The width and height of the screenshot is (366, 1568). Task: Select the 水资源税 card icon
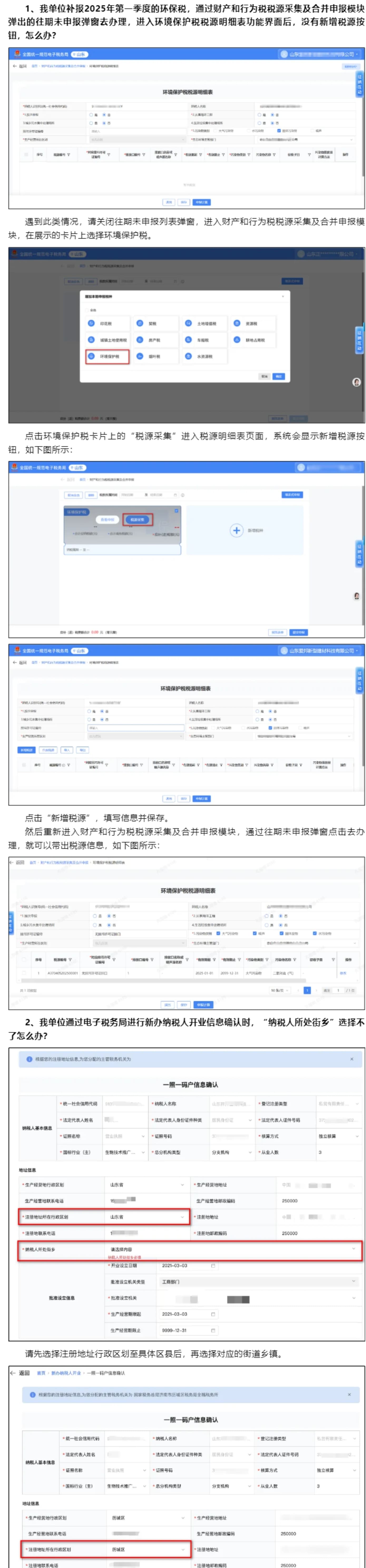coord(188,356)
